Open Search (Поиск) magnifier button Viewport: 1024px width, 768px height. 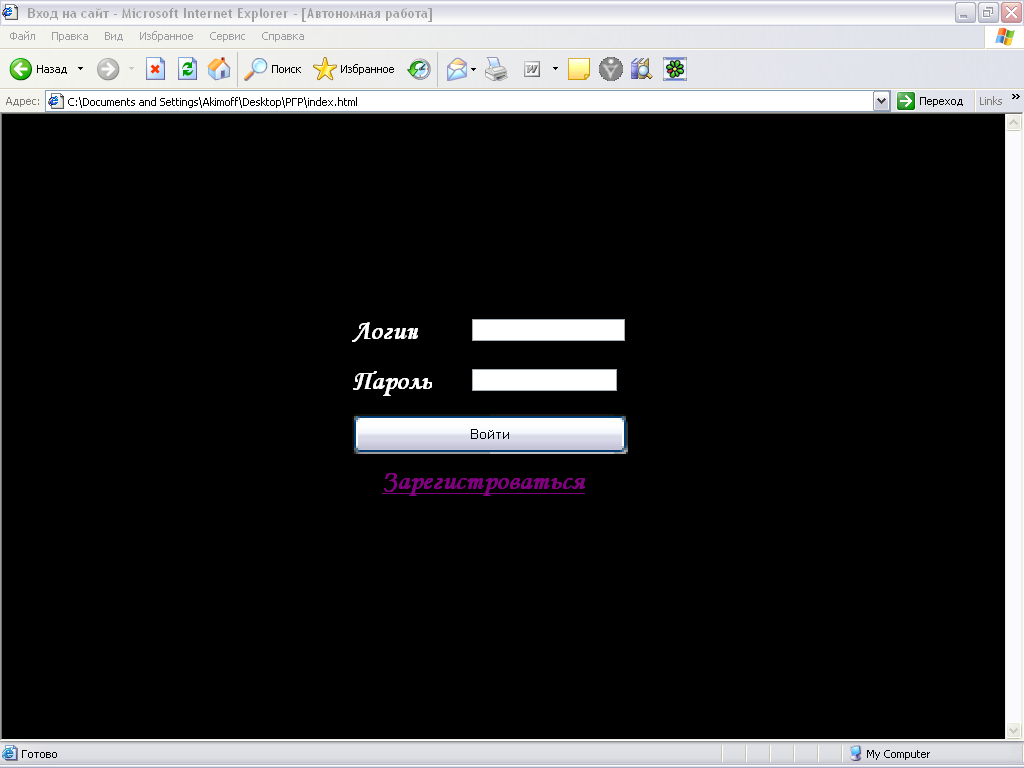[272, 69]
